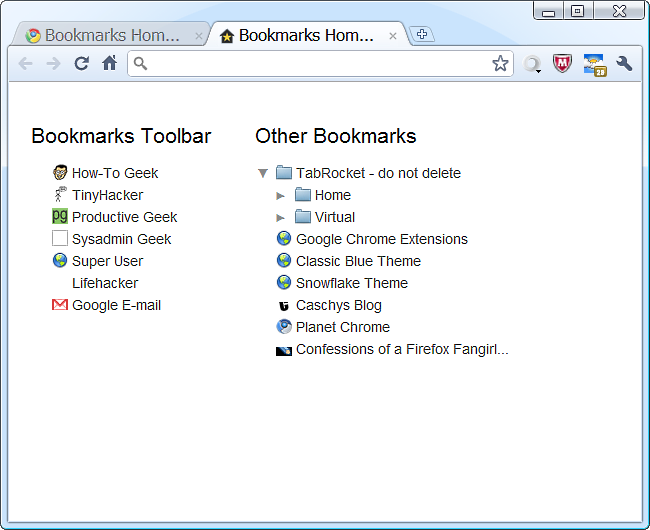Go to the home page icon
Screen dimensions: 650x530
click(109, 64)
